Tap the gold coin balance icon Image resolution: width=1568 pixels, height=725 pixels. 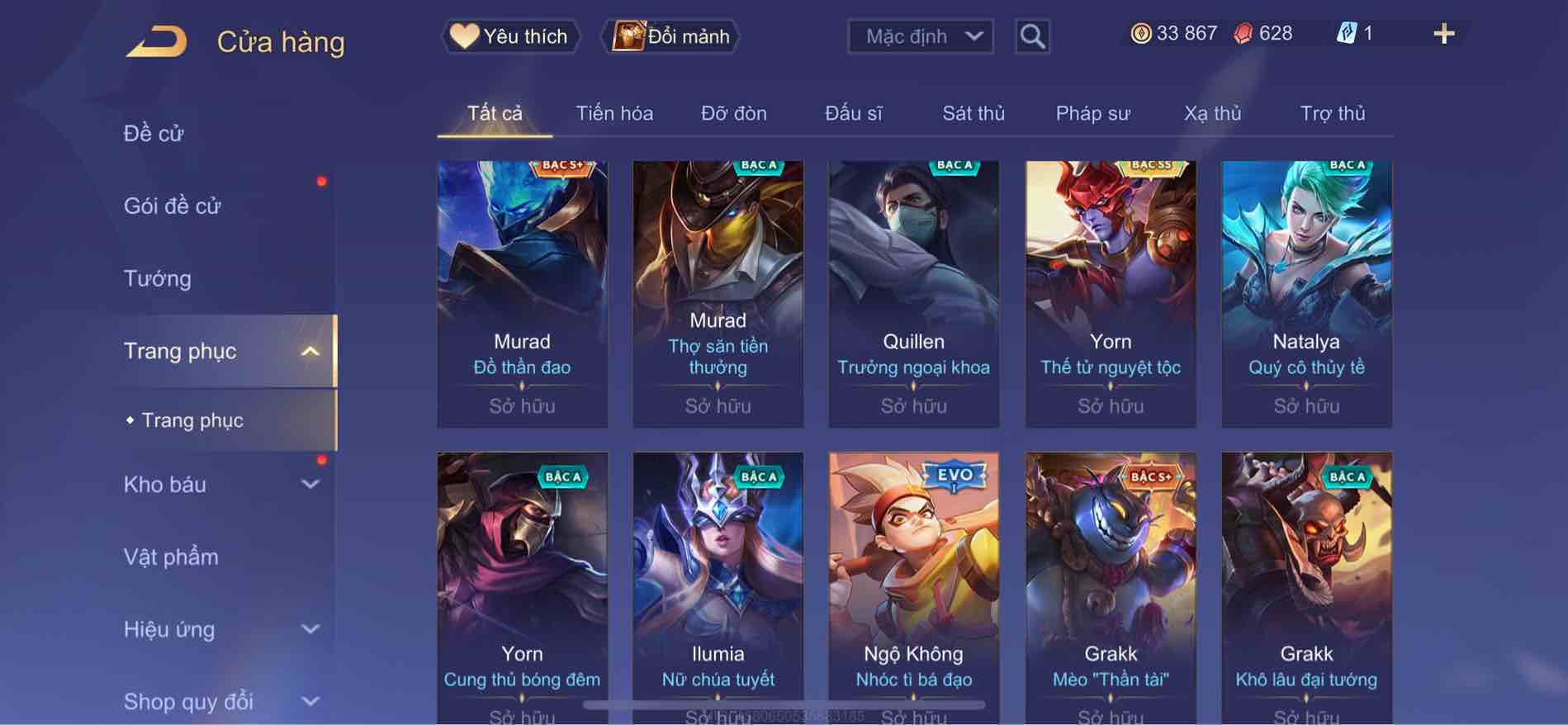pos(1140,34)
